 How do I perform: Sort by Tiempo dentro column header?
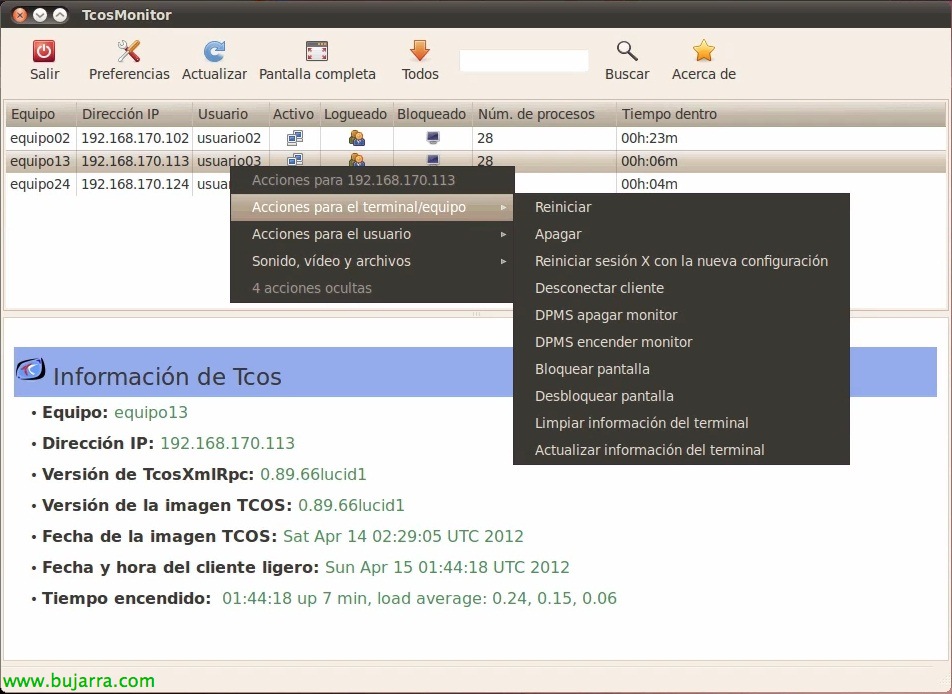pyautogui.click(x=781, y=114)
